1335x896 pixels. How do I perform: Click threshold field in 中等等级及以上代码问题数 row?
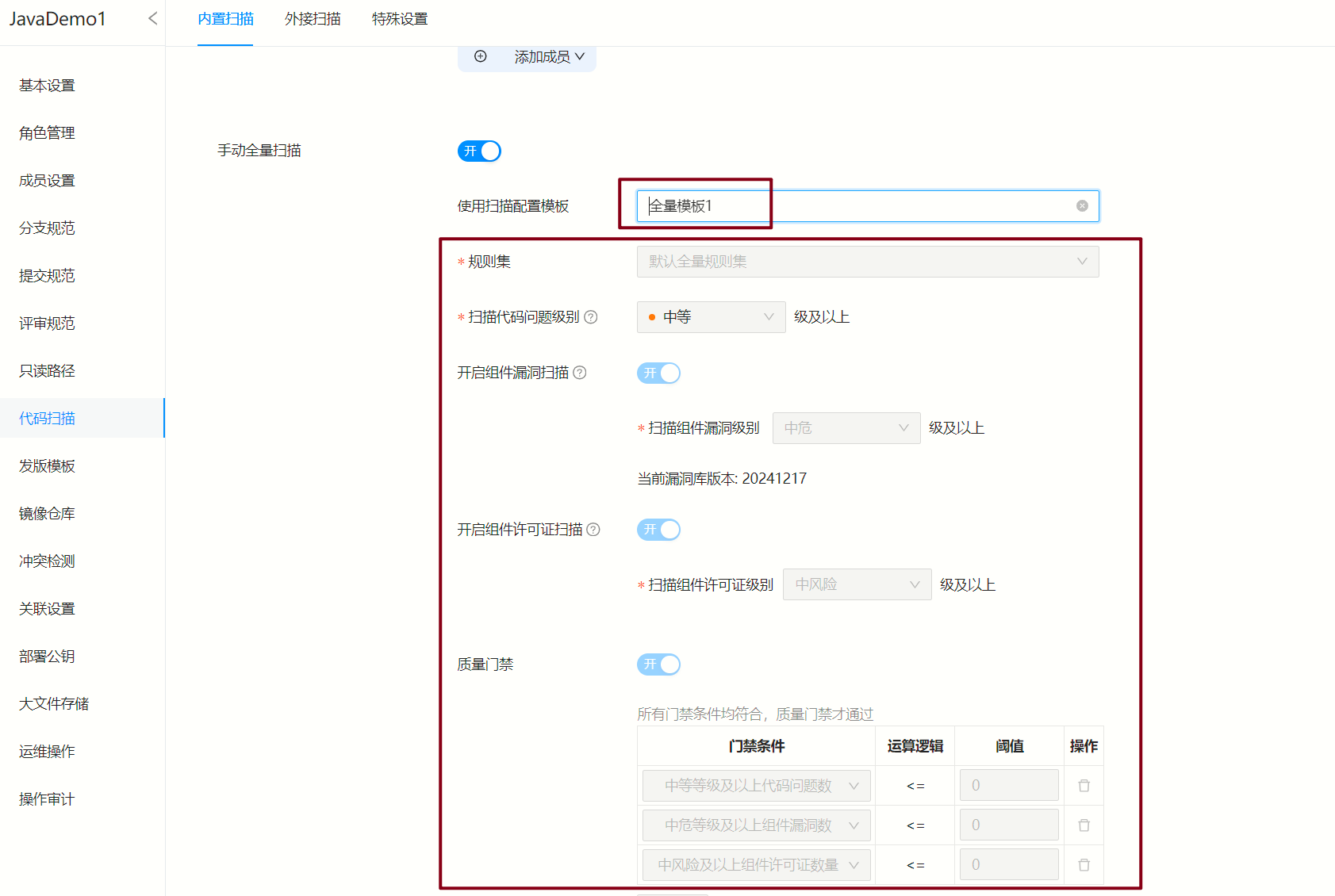1009,785
